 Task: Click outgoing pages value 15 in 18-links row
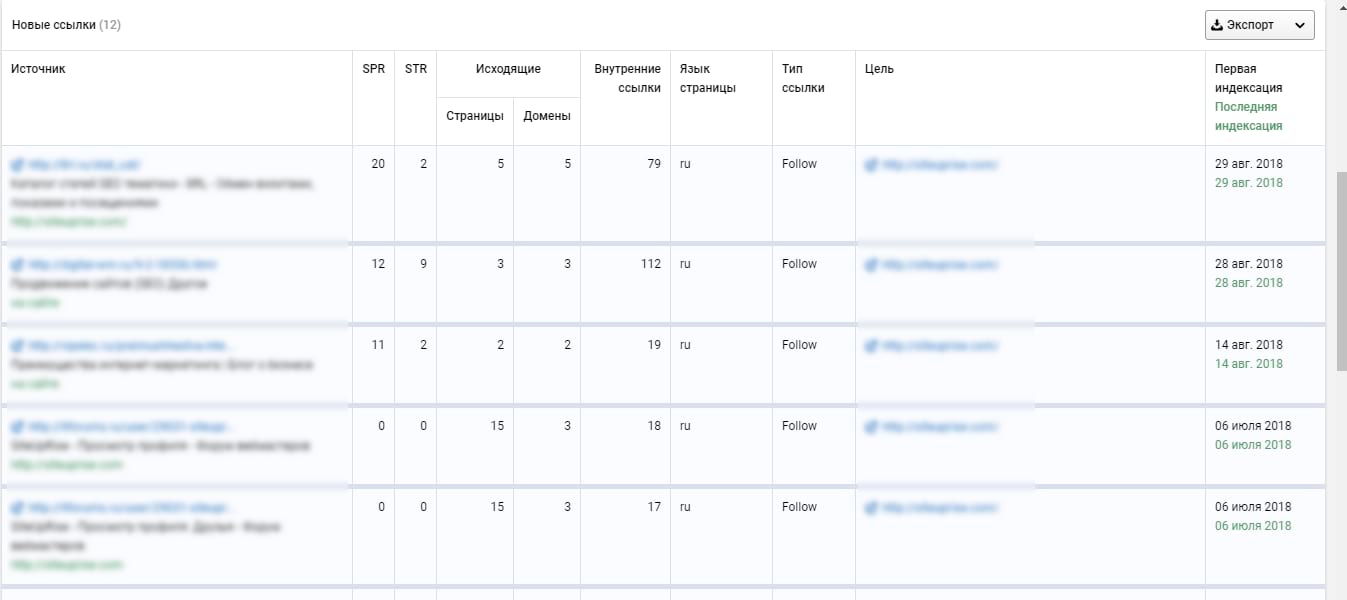click(x=496, y=426)
